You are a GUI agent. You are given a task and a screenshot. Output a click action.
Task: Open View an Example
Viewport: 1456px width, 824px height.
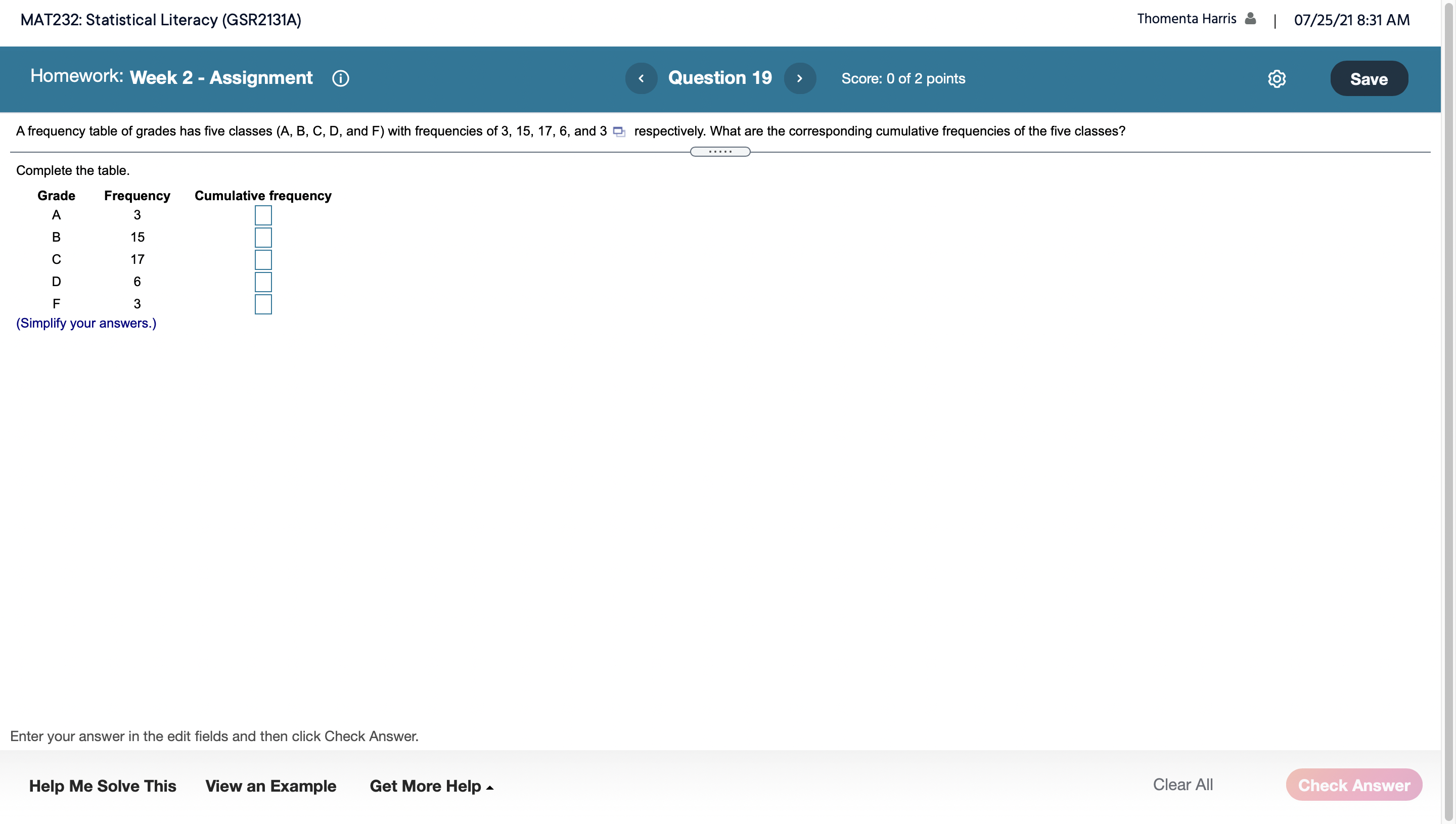[270, 786]
